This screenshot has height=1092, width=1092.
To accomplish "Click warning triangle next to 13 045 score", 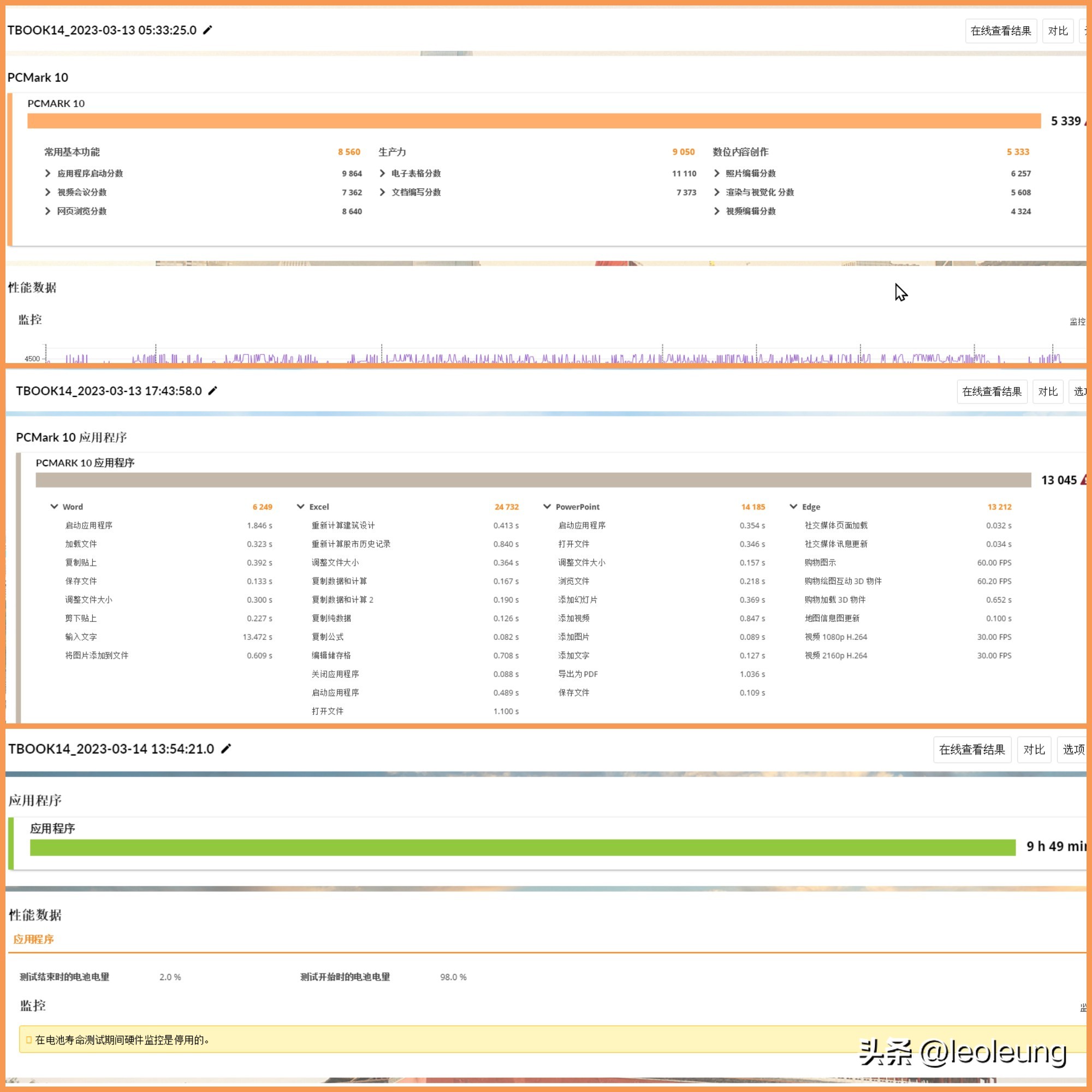I will coord(1083,480).
